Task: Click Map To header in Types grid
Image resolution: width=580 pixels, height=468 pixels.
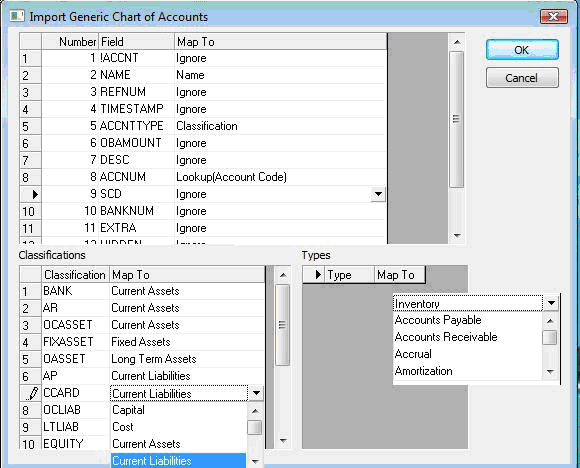Action: [x=400, y=275]
